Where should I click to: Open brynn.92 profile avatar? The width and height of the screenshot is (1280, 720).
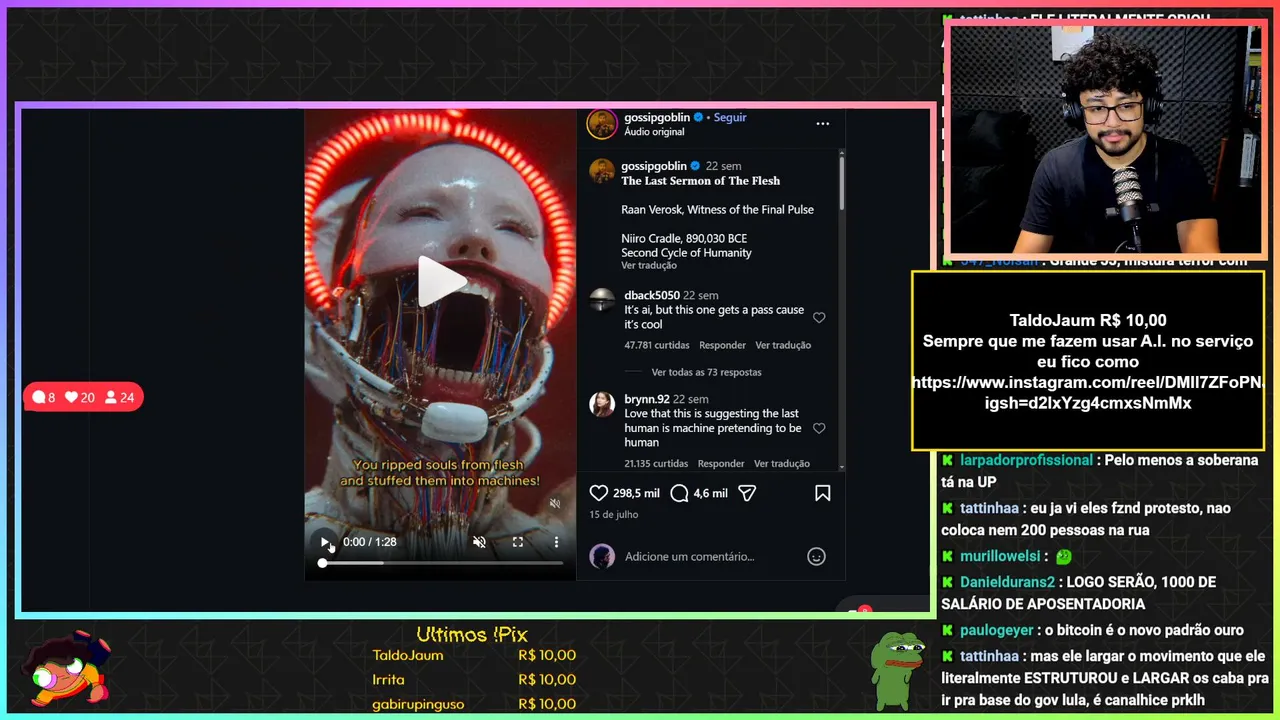coord(602,404)
